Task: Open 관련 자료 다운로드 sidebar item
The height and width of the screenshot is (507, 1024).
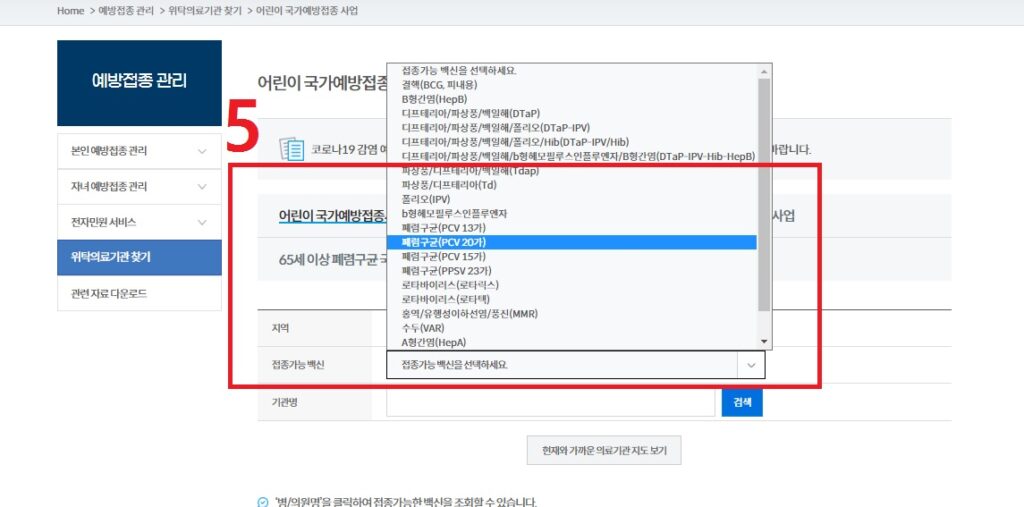Action: (139, 293)
